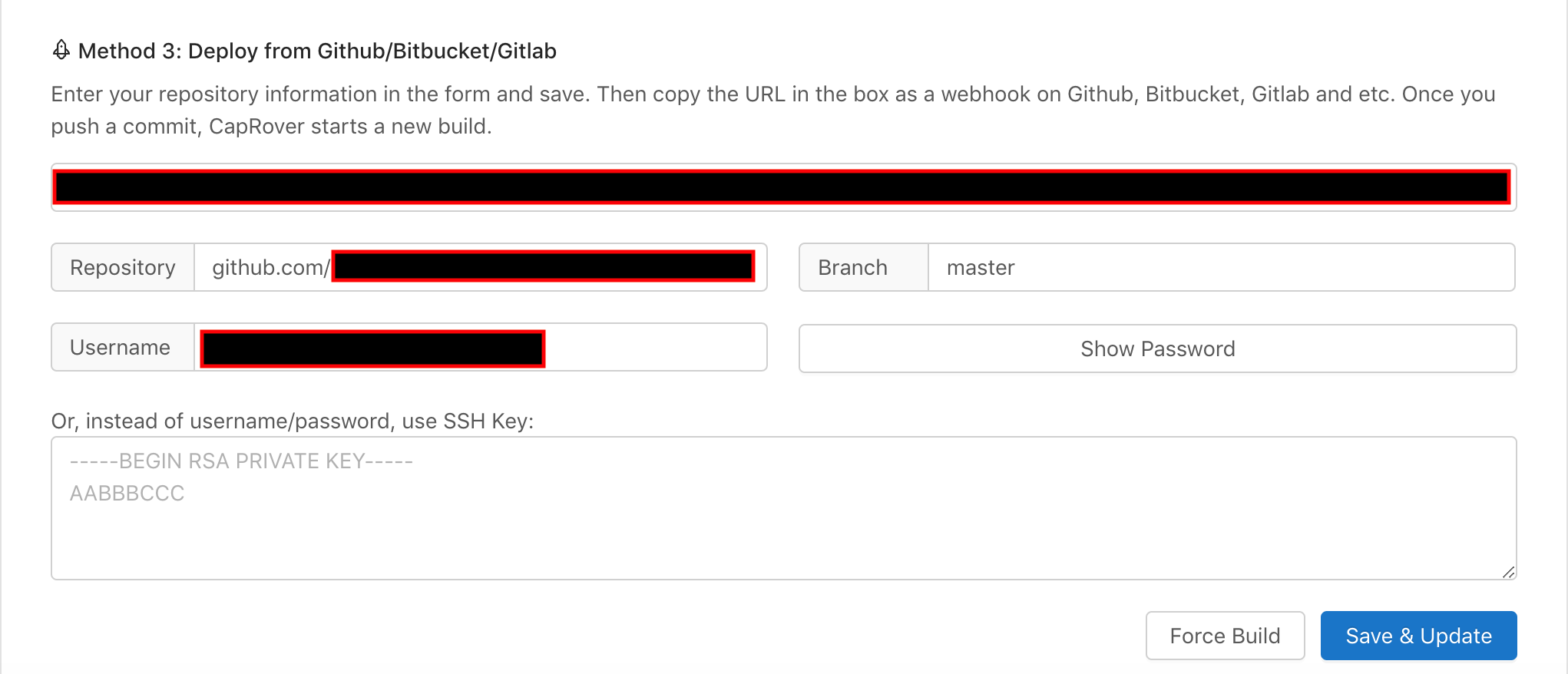Click the SSH Key placeholder text AABBBCCC
1568x674 pixels.
127,493
